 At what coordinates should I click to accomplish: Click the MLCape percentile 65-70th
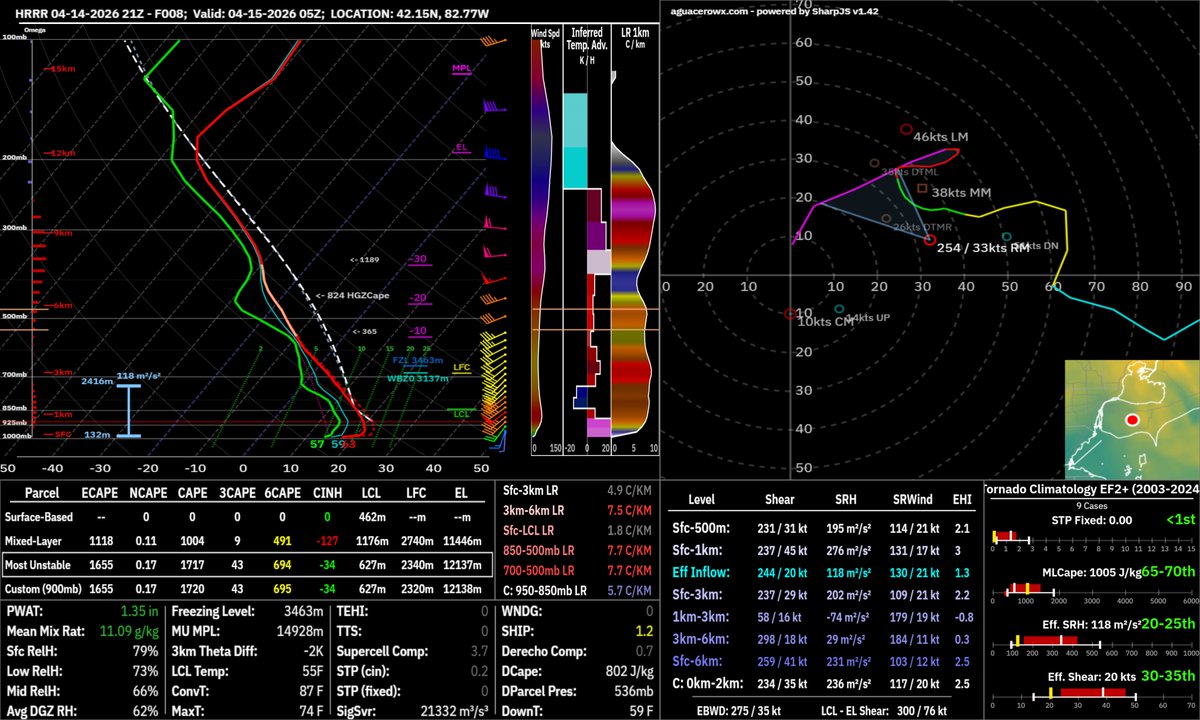point(1170,570)
